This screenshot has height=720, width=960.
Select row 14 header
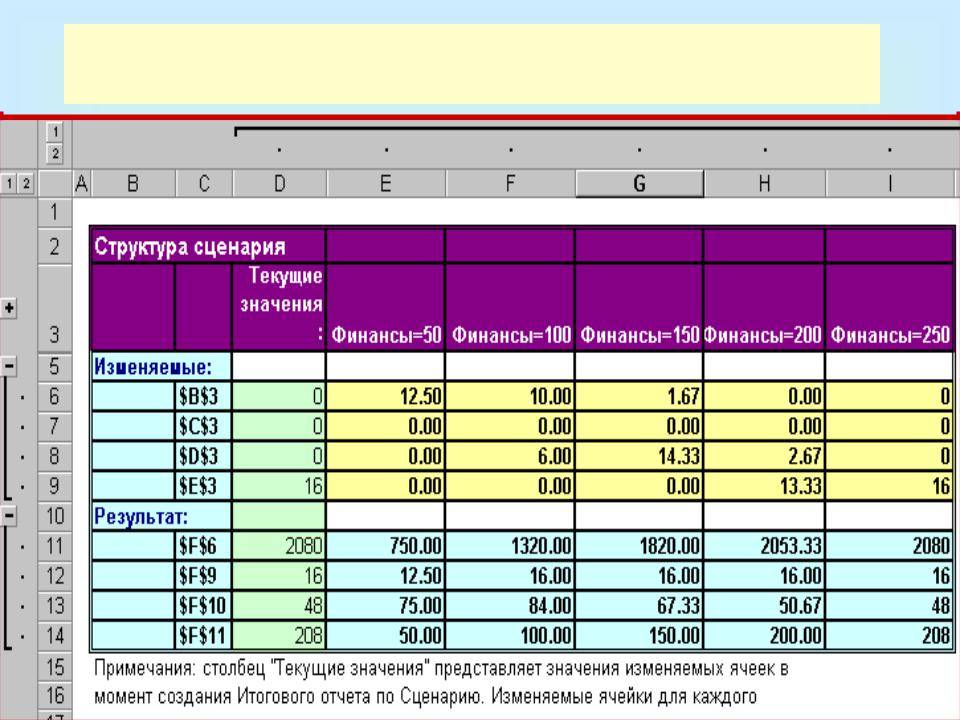[54, 636]
